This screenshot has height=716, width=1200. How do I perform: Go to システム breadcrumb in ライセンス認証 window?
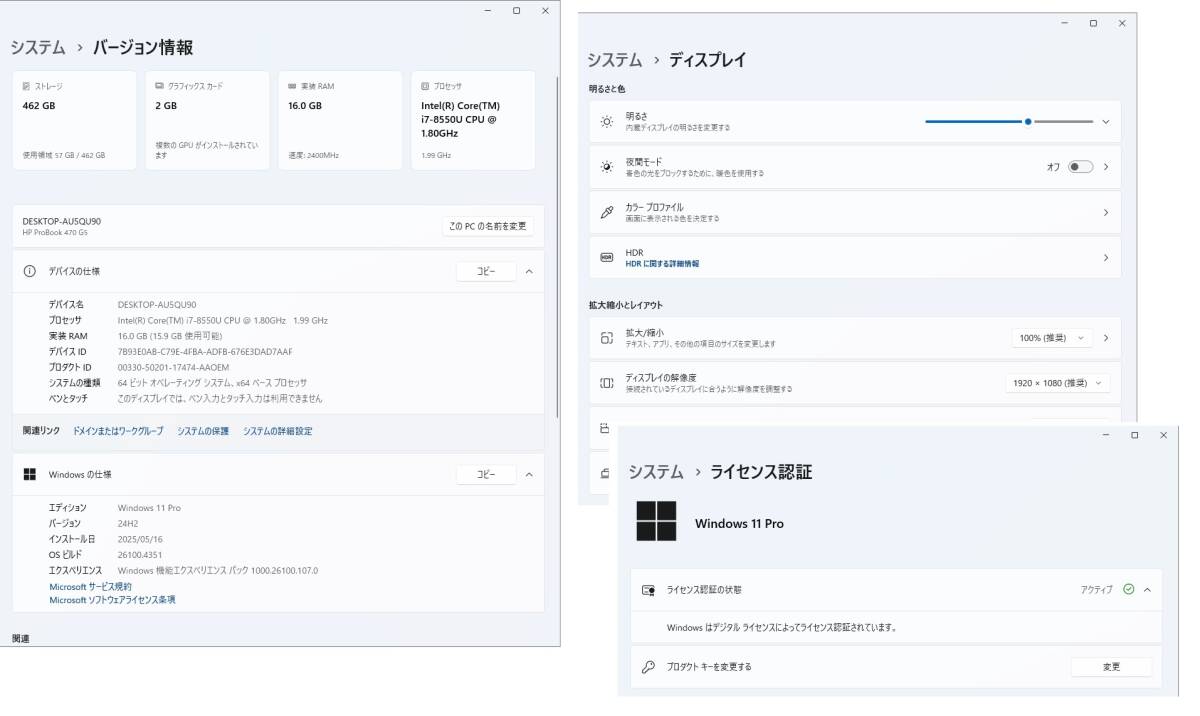(656, 472)
